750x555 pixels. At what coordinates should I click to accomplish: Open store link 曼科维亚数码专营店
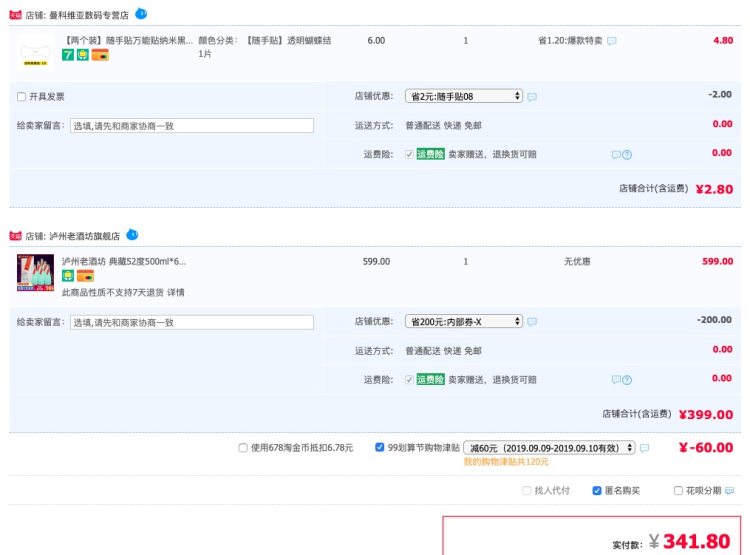pos(89,15)
